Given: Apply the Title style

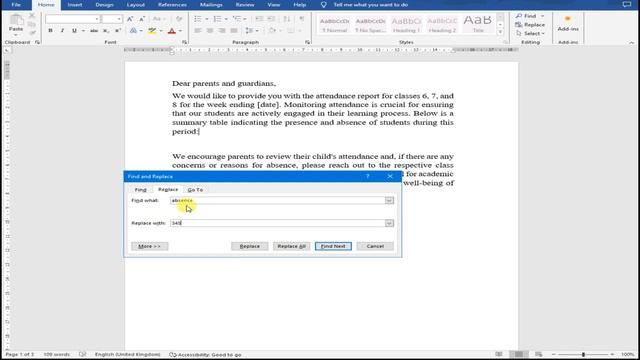Looking at the screenshot, I should [478, 24].
